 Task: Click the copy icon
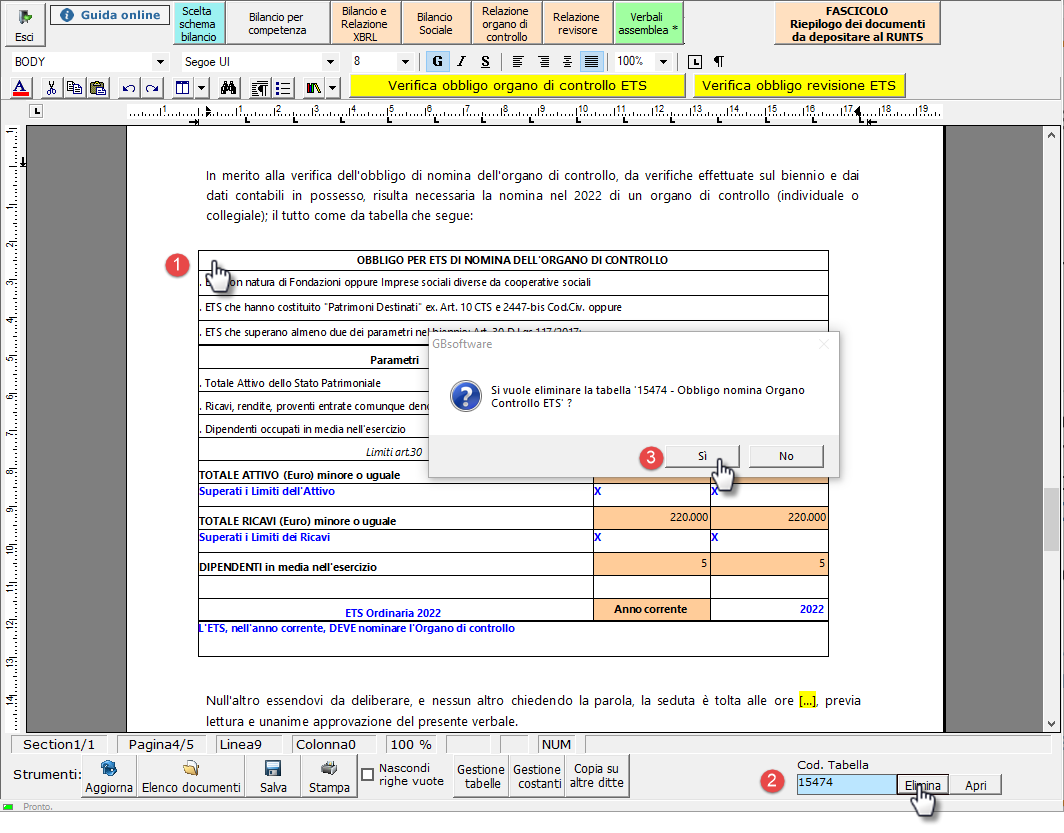point(75,88)
